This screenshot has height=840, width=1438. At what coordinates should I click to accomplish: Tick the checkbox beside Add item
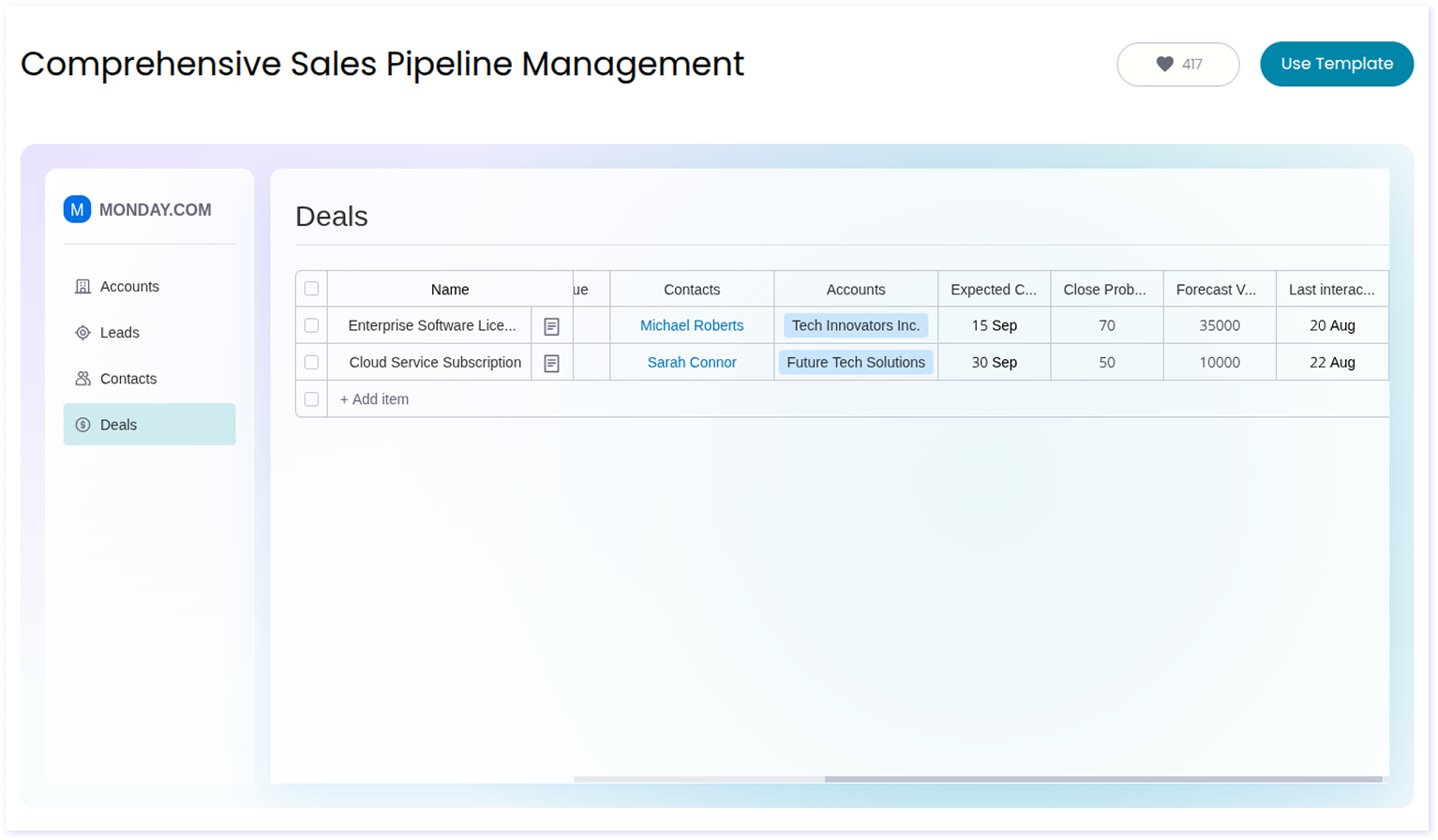[x=311, y=399]
